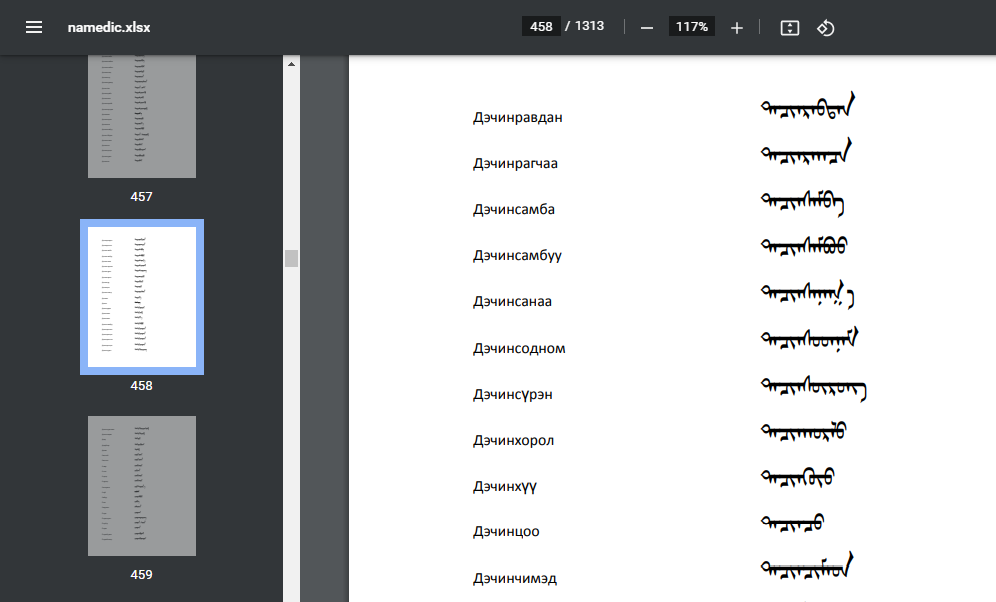Click the thumbnail sidebar scrollbar handle
Viewport: 996px width, 602px height.
tap(291, 258)
